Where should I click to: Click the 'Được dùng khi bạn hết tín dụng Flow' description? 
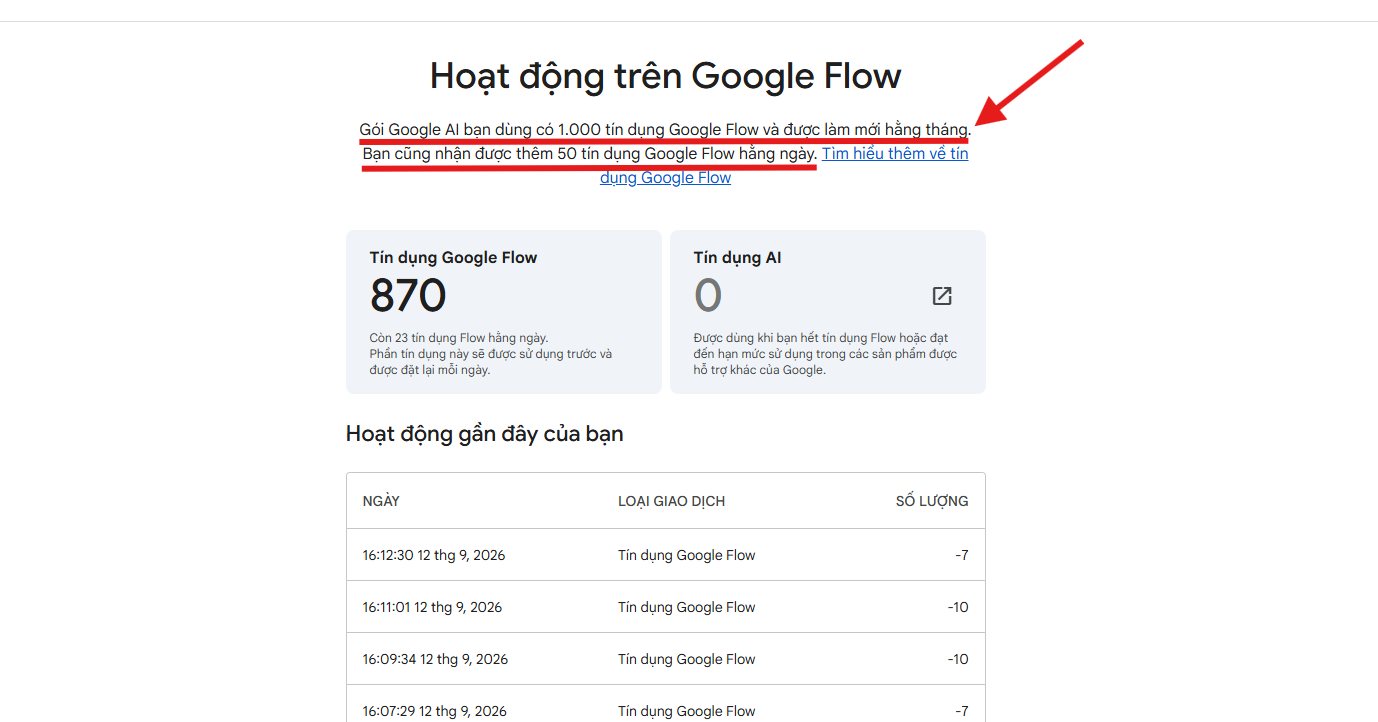point(825,354)
